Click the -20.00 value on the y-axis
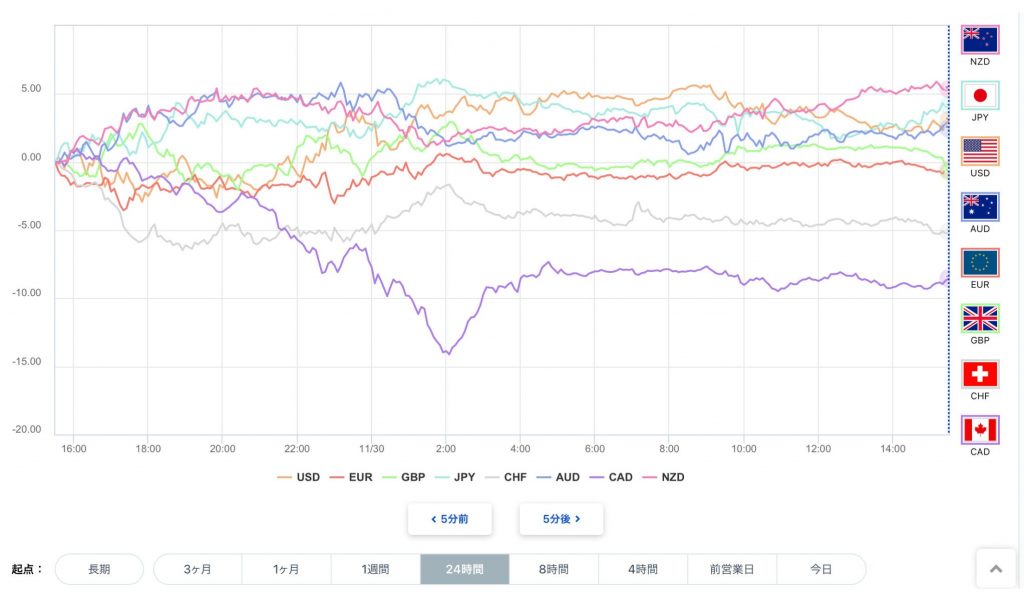 26,429
